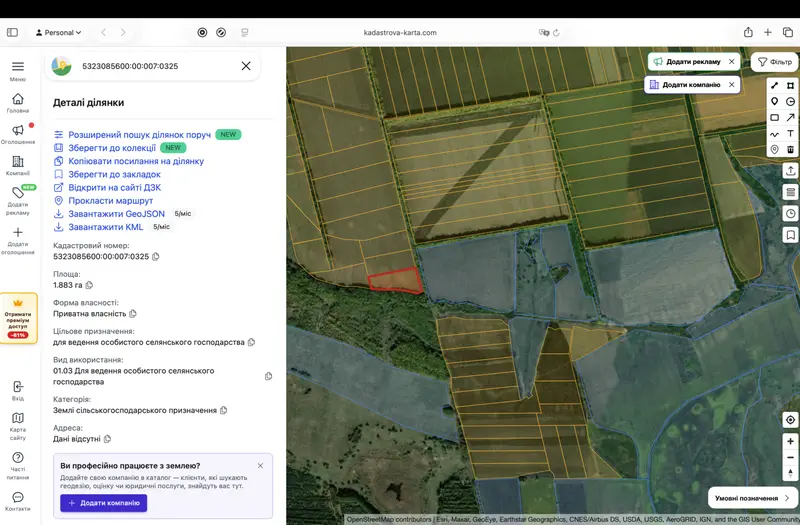The image size is (800, 525).
Task: Copy the Цільове призначення value
Action: 251,342
